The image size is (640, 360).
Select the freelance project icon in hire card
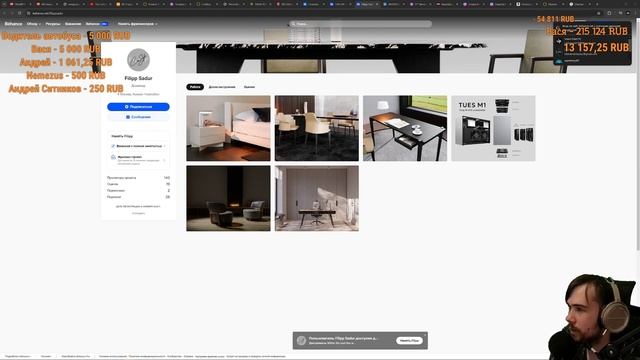point(113,158)
